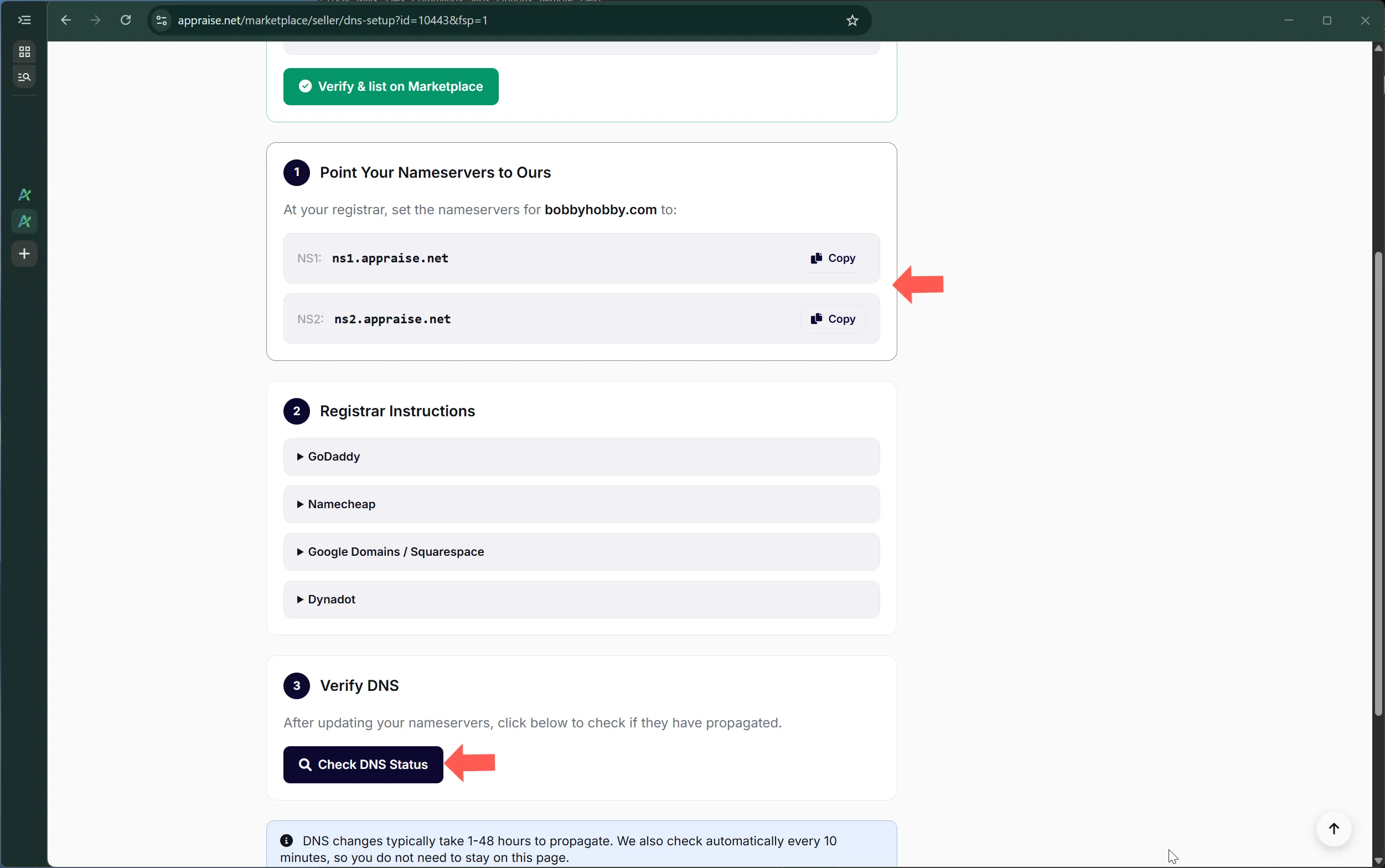
Task: Click the Registrar Instructions heading
Action: click(397, 412)
